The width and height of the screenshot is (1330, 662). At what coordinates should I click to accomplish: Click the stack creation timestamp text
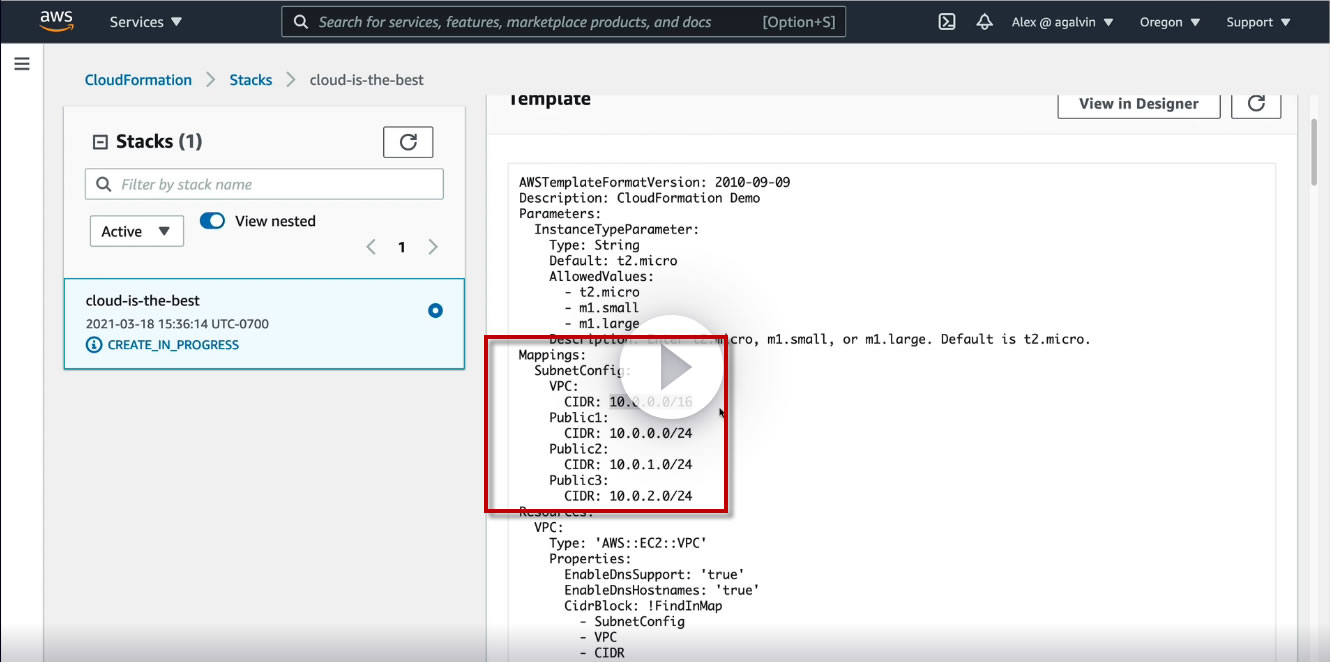(177, 324)
